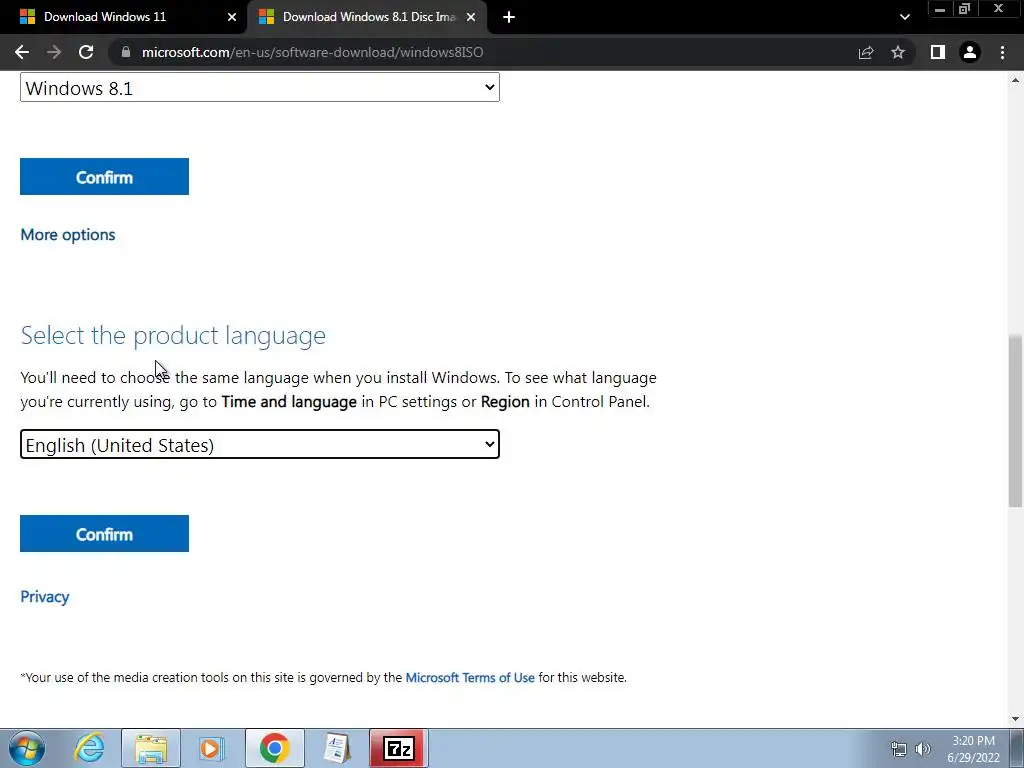Open the browser side panel
This screenshot has width=1024, height=768.
(938, 52)
